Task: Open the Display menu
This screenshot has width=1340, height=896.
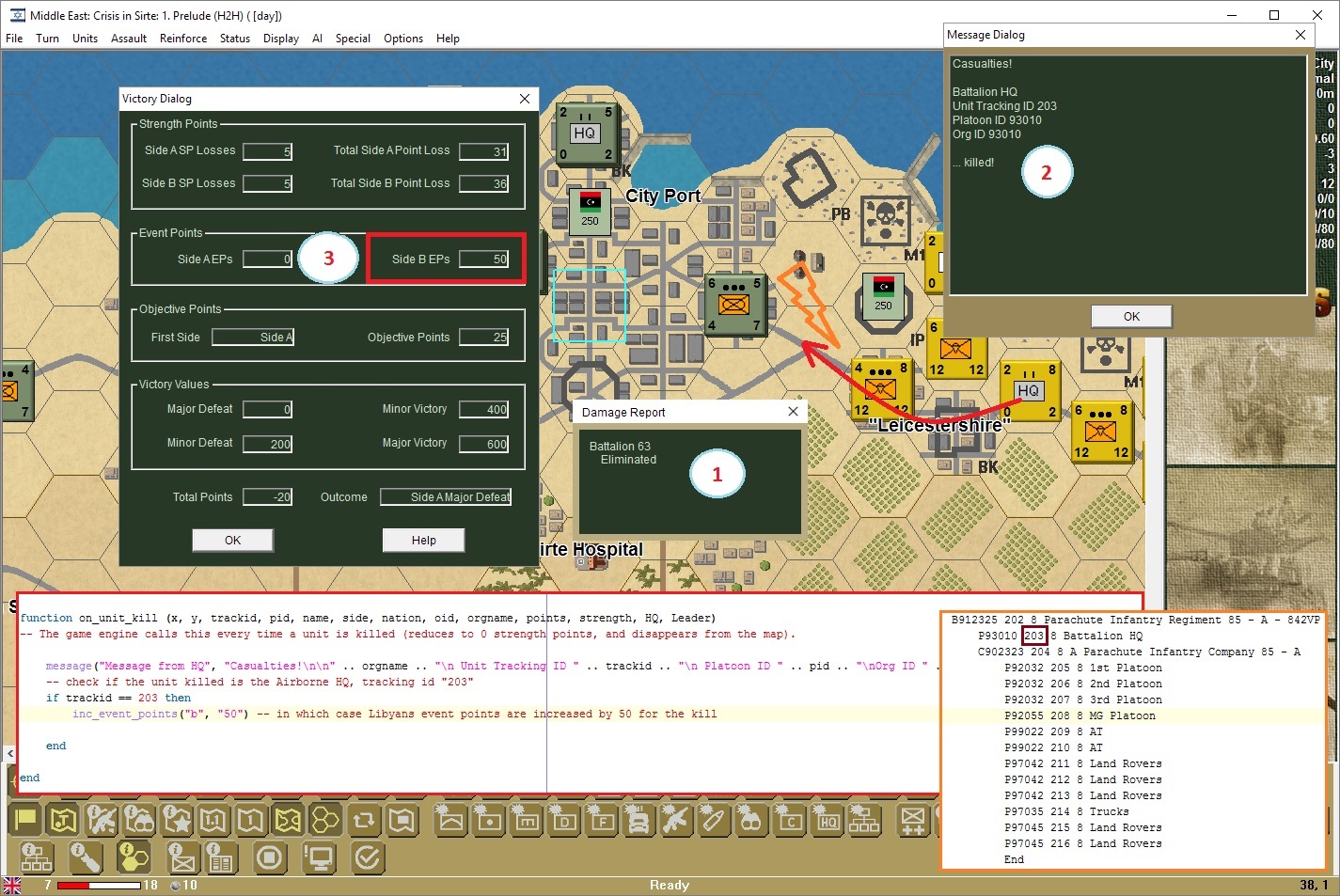Action: point(281,39)
